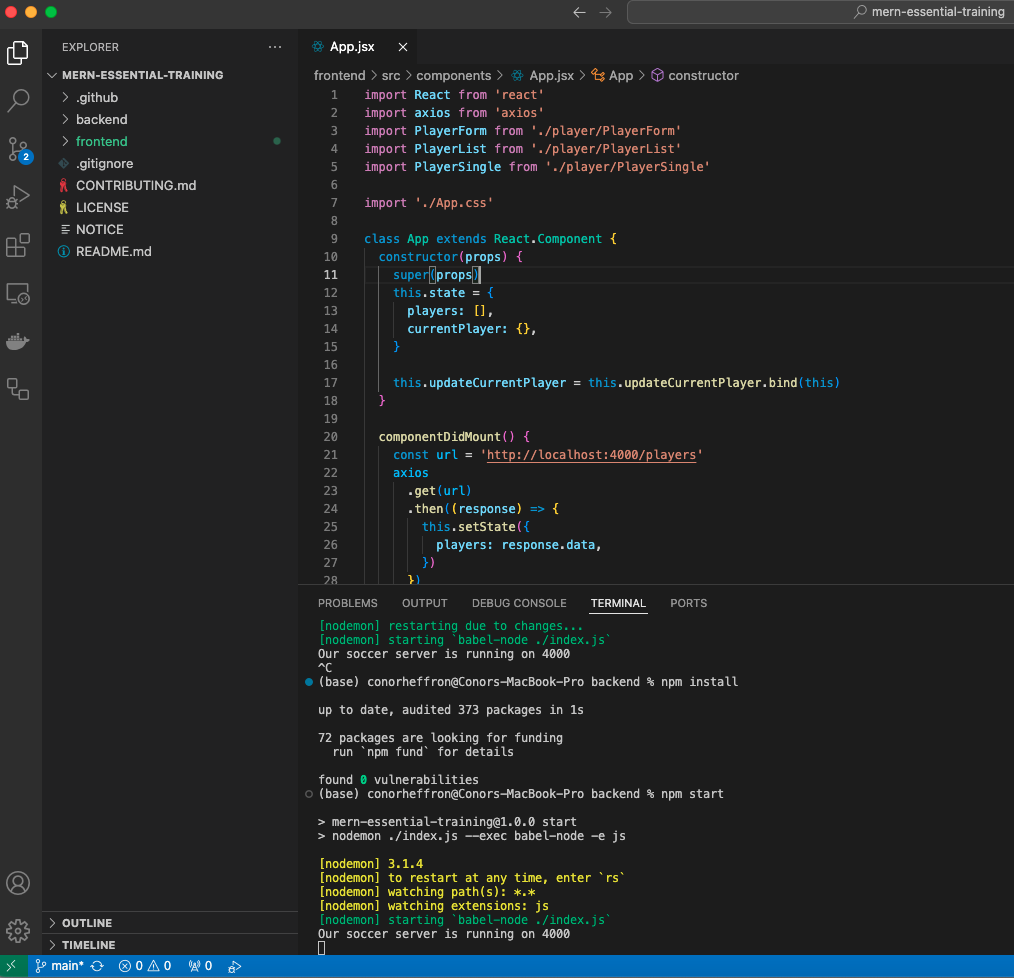The height and width of the screenshot is (978, 1014).
Task: Expand the backend folder
Action: click(x=101, y=119)
